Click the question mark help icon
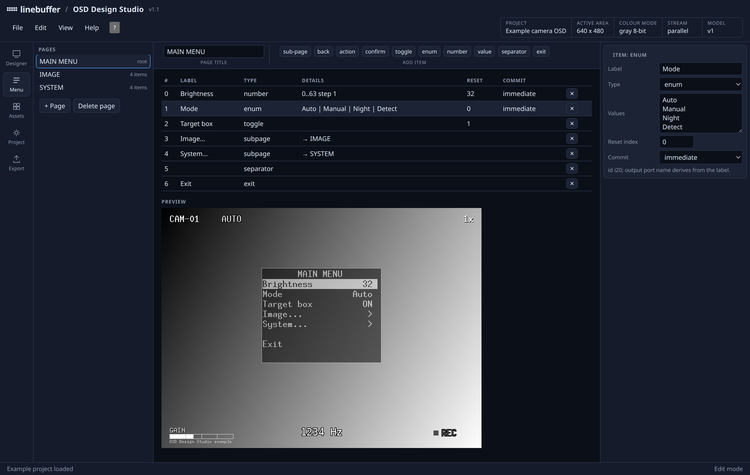Screen dimensions: 750x475 [114, 28]
